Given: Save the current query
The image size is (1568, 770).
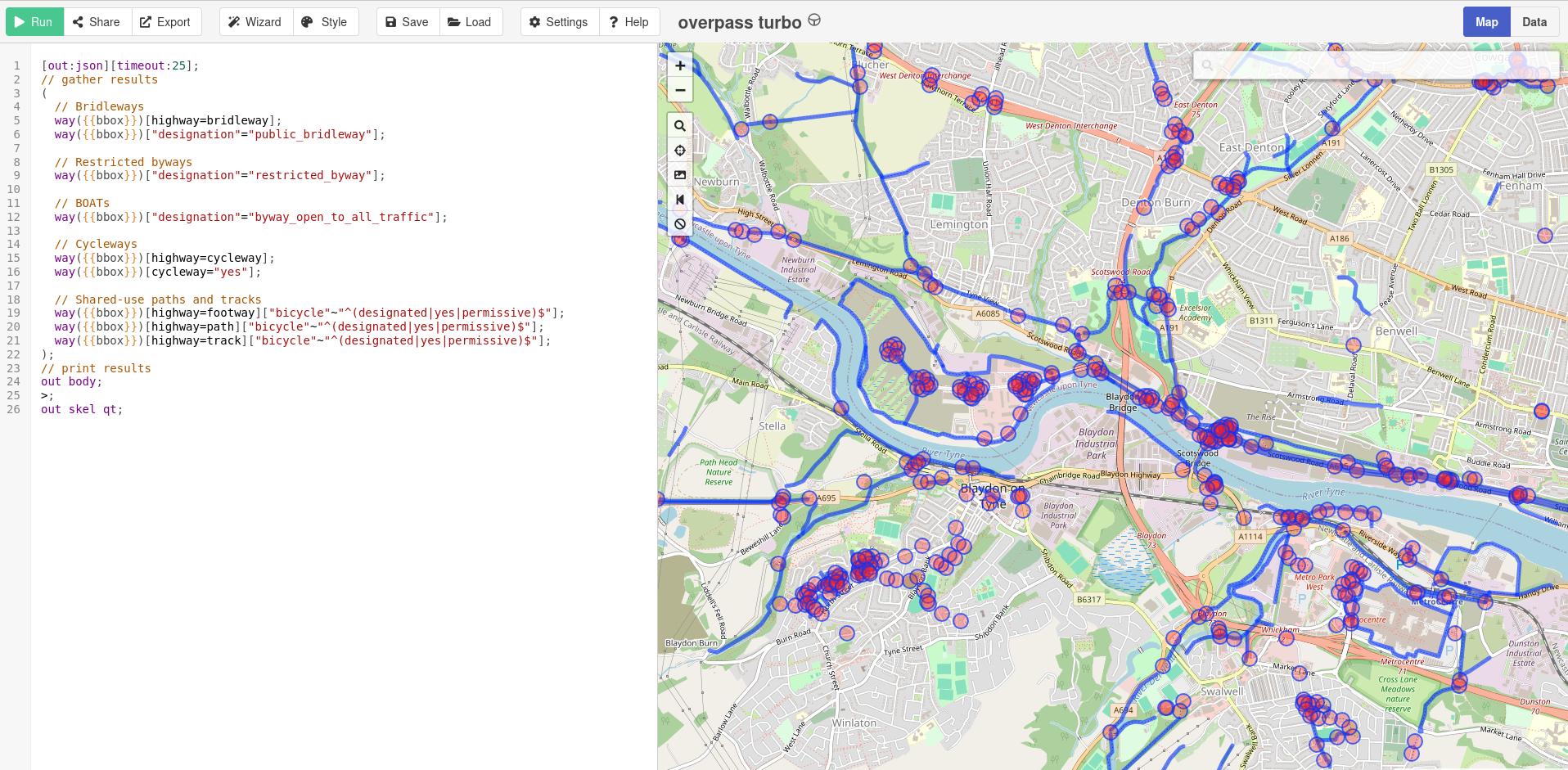Looking at the screenshot, I should coord(408,22).
